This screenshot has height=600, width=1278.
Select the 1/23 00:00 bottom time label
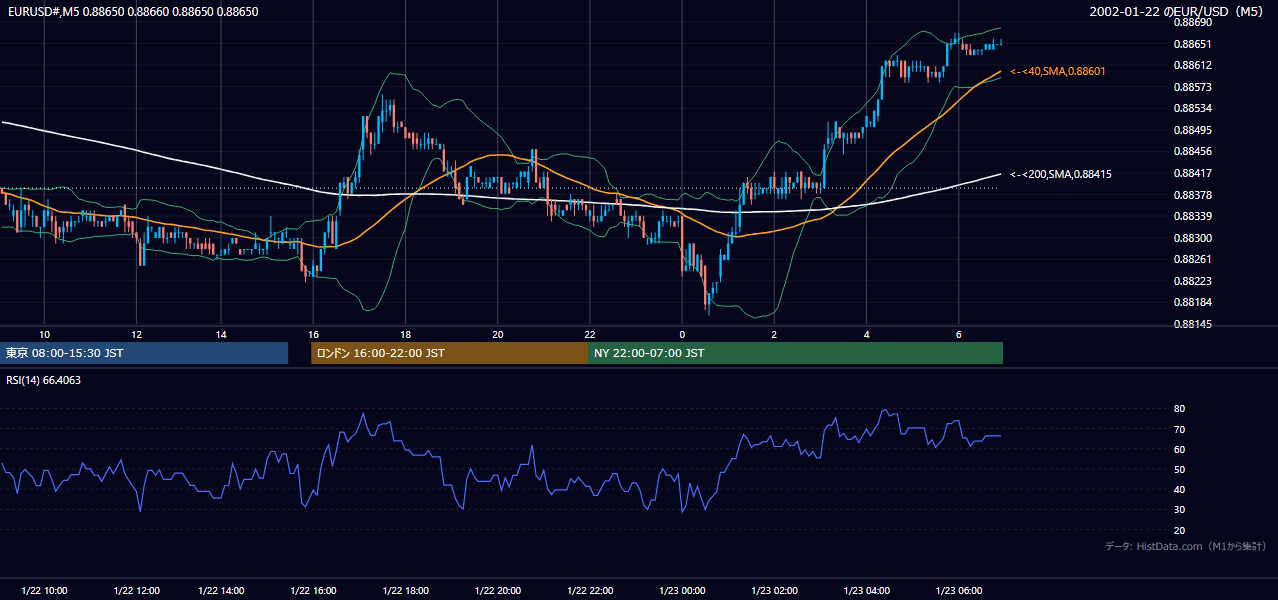[682, 590]
